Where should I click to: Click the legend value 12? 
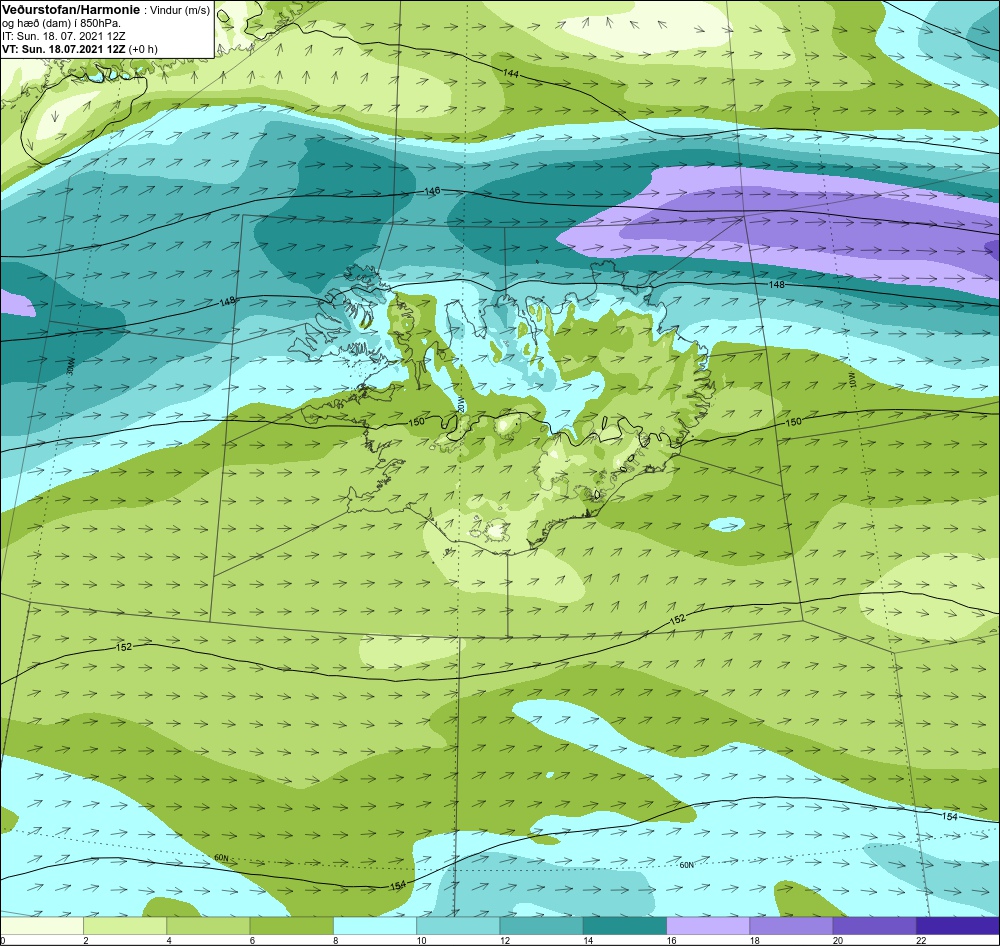click(504, 940)
